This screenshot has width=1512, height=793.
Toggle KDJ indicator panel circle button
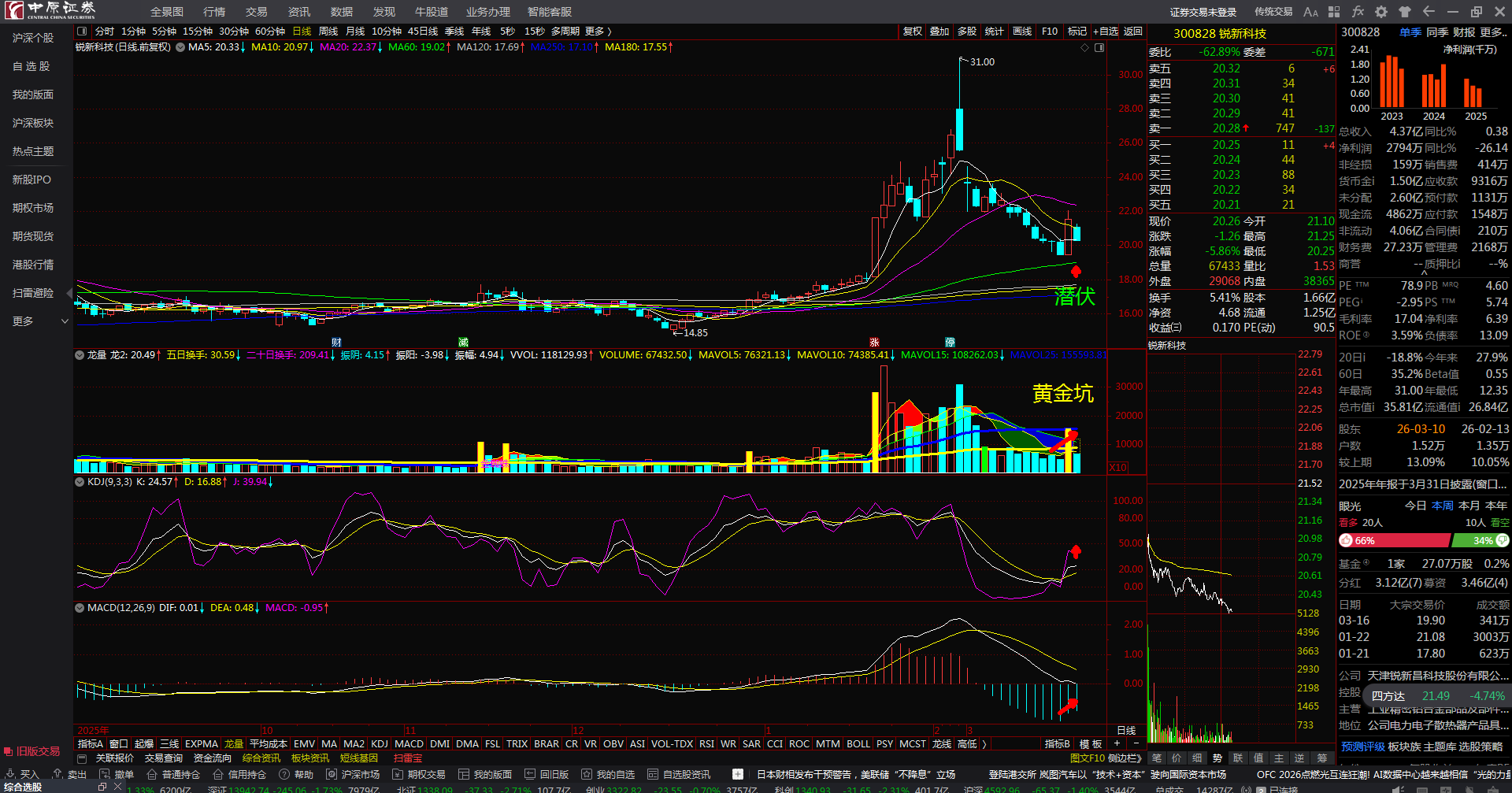tap(80, 481)
